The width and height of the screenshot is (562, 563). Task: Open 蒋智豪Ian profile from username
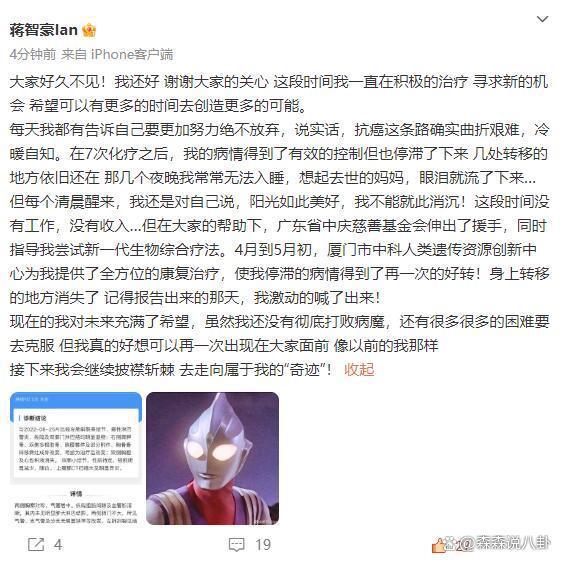pos(43,30)
